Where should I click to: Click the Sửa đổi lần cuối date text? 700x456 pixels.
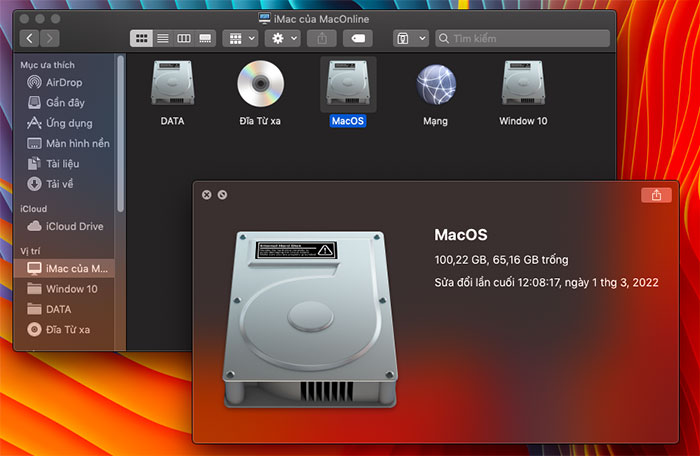(546, 283)
